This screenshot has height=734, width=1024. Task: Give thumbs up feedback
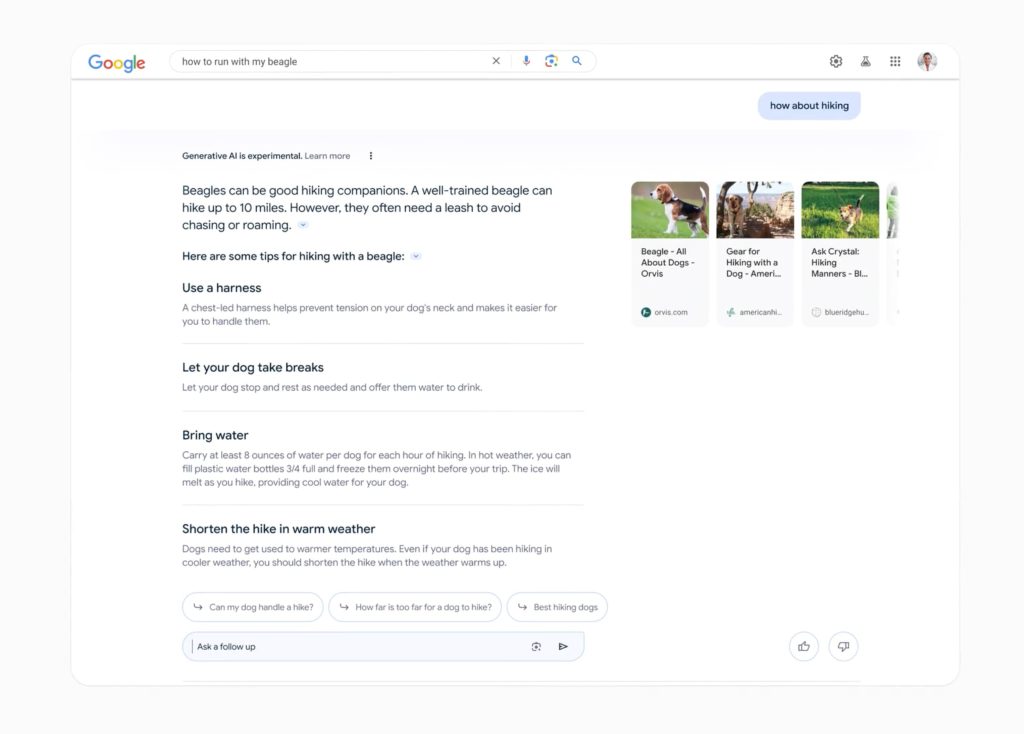(x=804, y=647)
